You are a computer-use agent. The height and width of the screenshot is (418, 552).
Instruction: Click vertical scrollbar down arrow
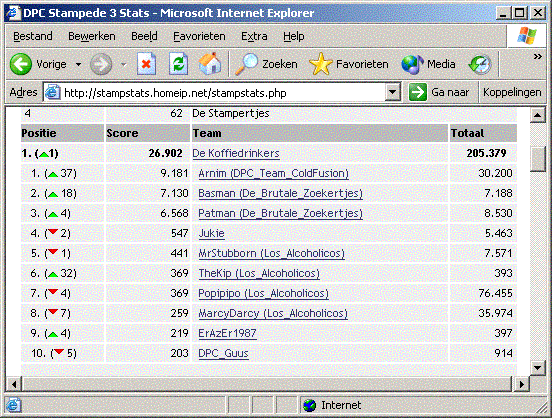point(538,368)
